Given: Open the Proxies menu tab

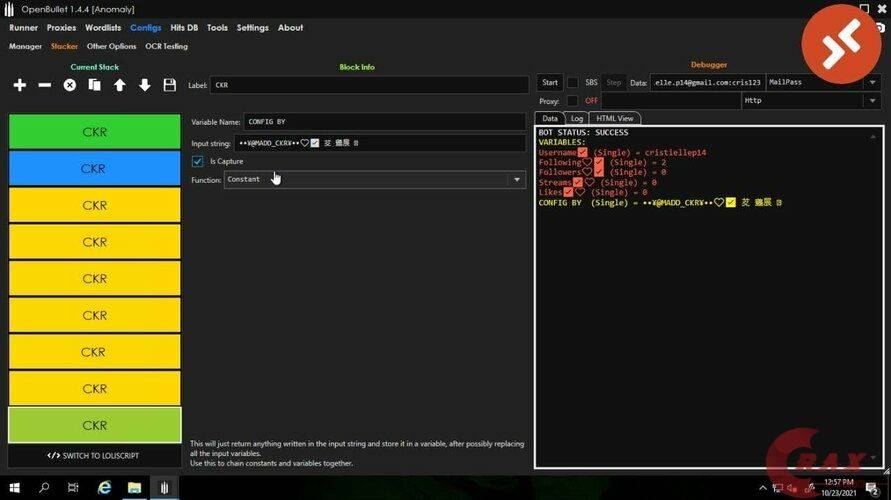Looking at the screenshot, I should pos(61,27).
